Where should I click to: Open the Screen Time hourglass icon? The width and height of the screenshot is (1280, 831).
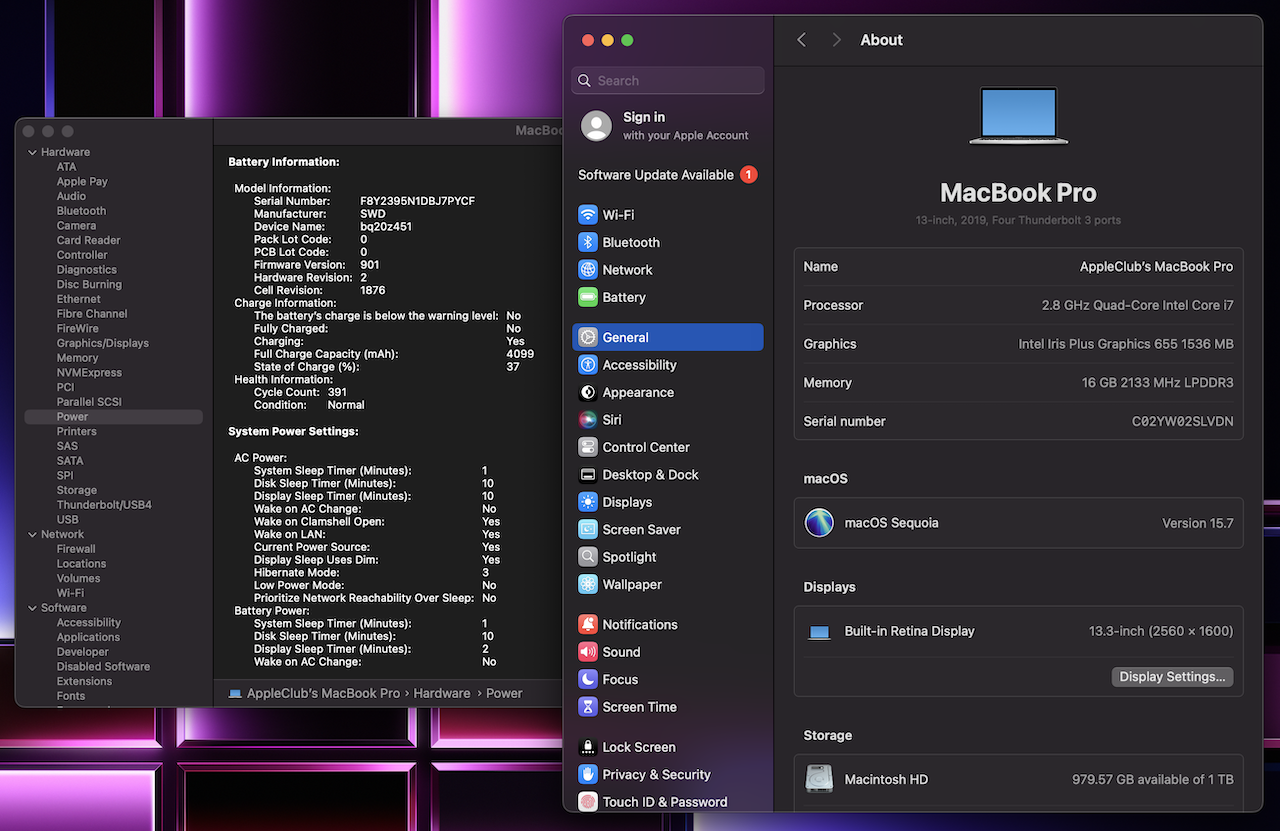[x=588, y=707]
